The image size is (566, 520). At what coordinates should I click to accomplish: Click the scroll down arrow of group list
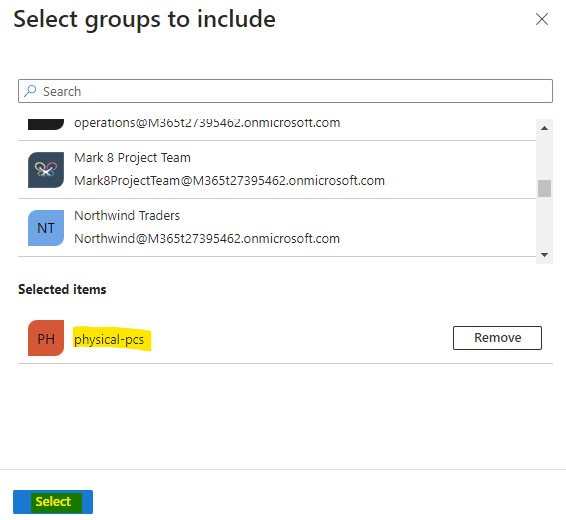(x=544, y=255)
